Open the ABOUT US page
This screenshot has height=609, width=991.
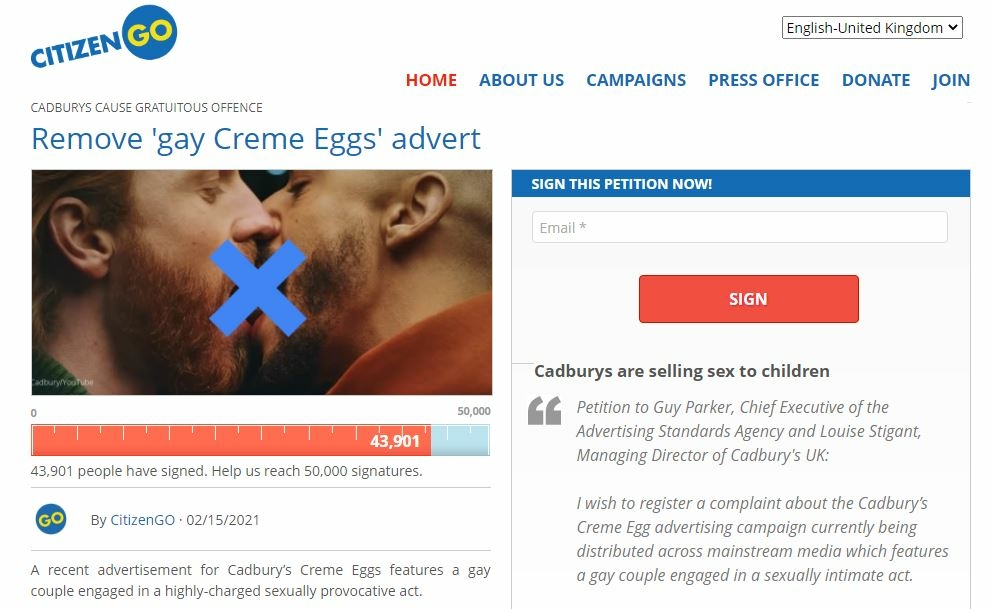(x=521, y=80)
